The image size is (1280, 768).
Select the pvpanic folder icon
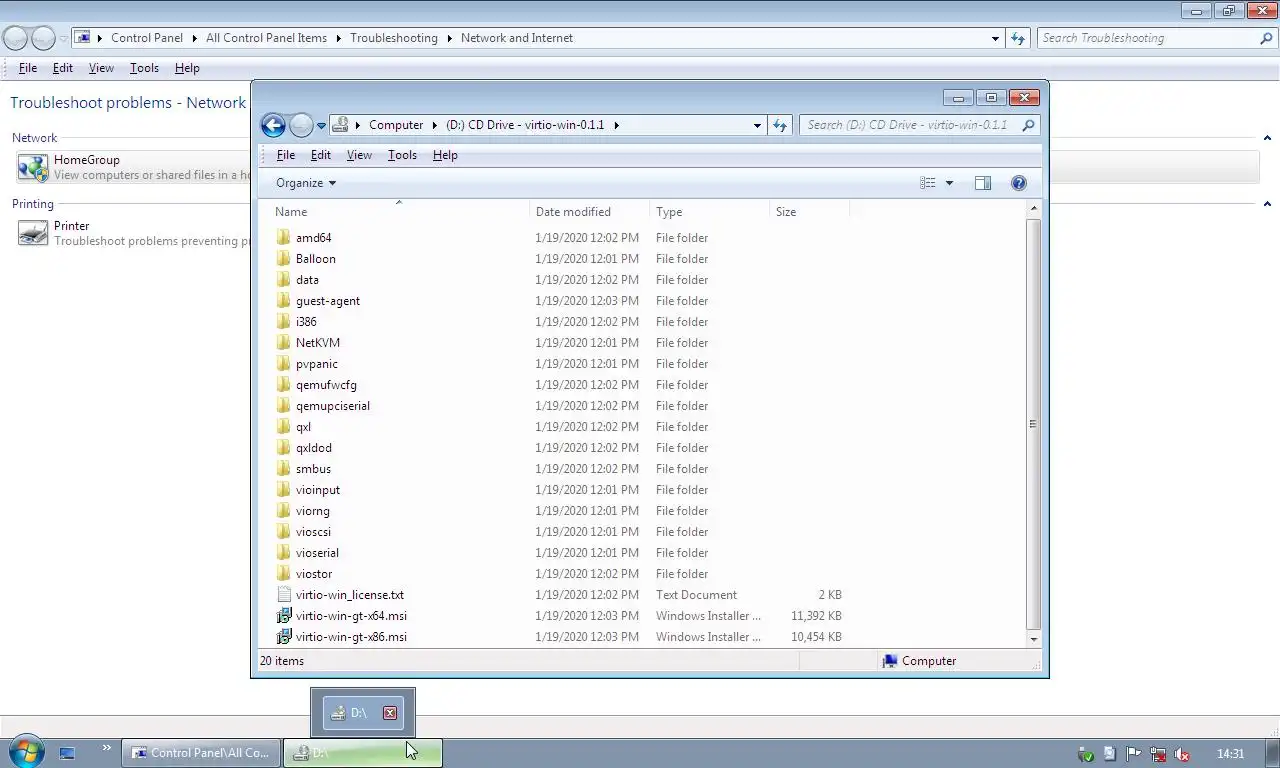coord(284,364)
